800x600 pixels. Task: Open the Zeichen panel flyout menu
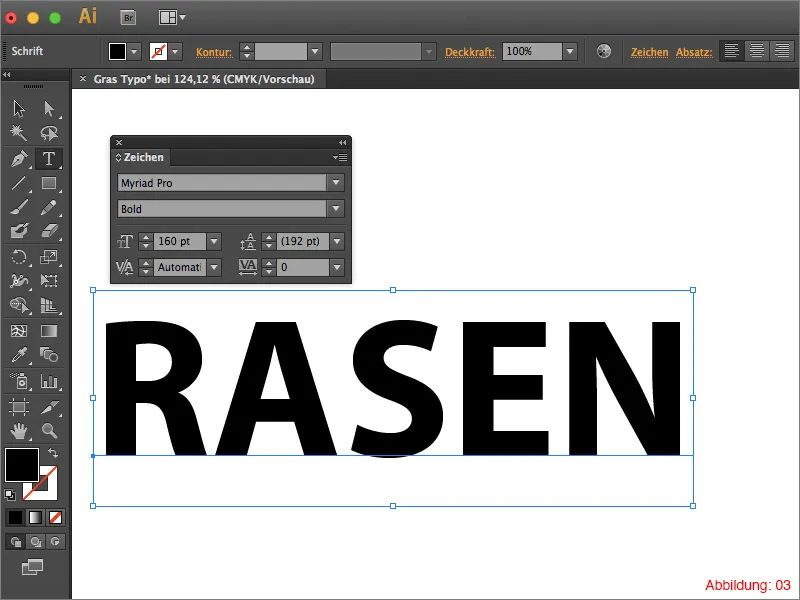pyautogui.click(x=340, y=157)
